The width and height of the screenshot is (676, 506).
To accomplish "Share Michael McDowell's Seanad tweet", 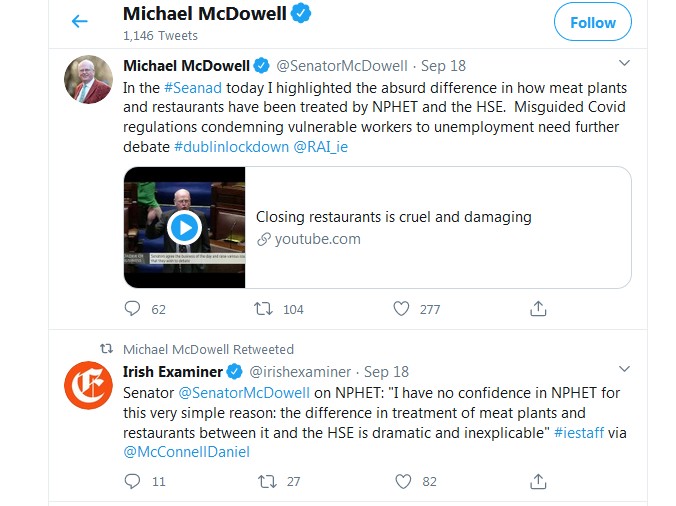I will click(x=537, y=309).
